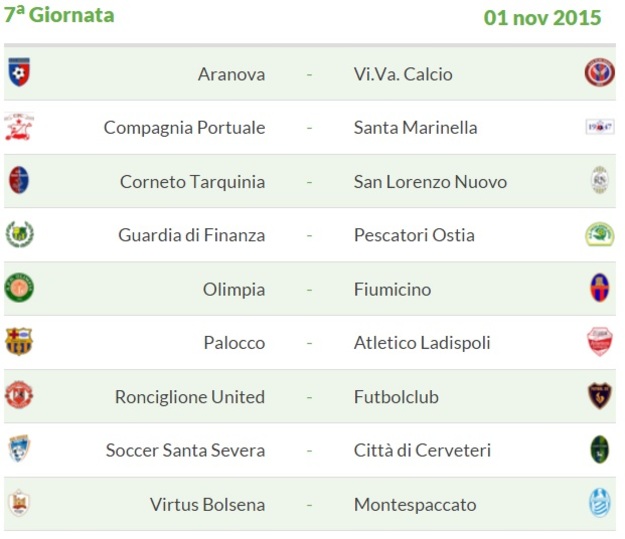Open the Atletico Ladispoli team link

422,343
